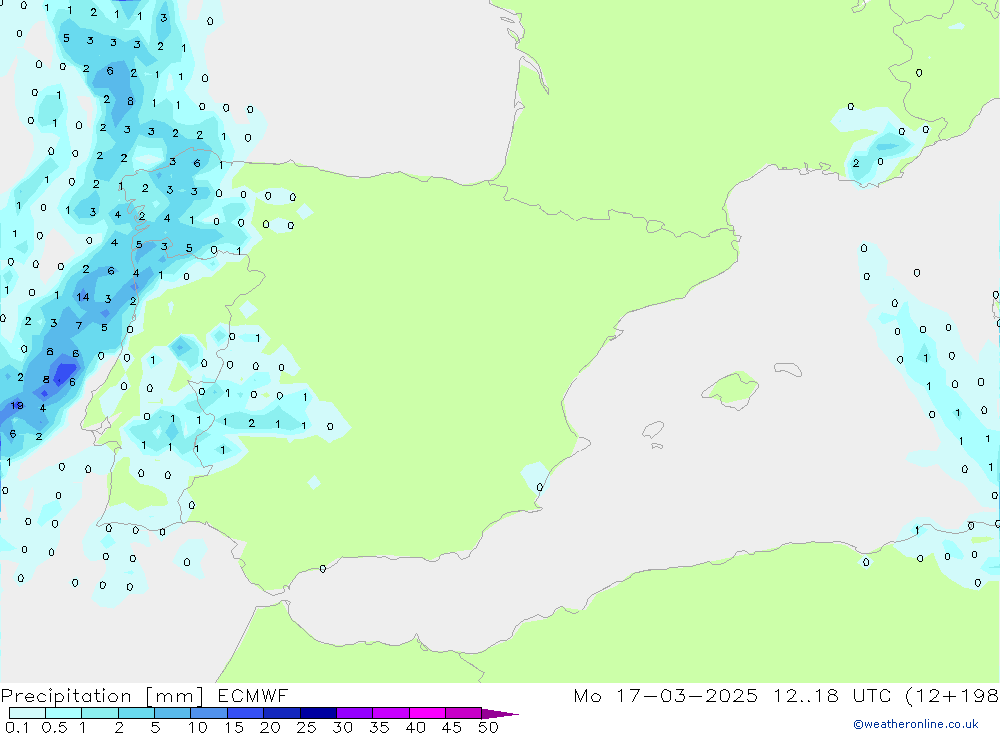
Task: Click the Ibiza island outline
Action: [653, 430]
